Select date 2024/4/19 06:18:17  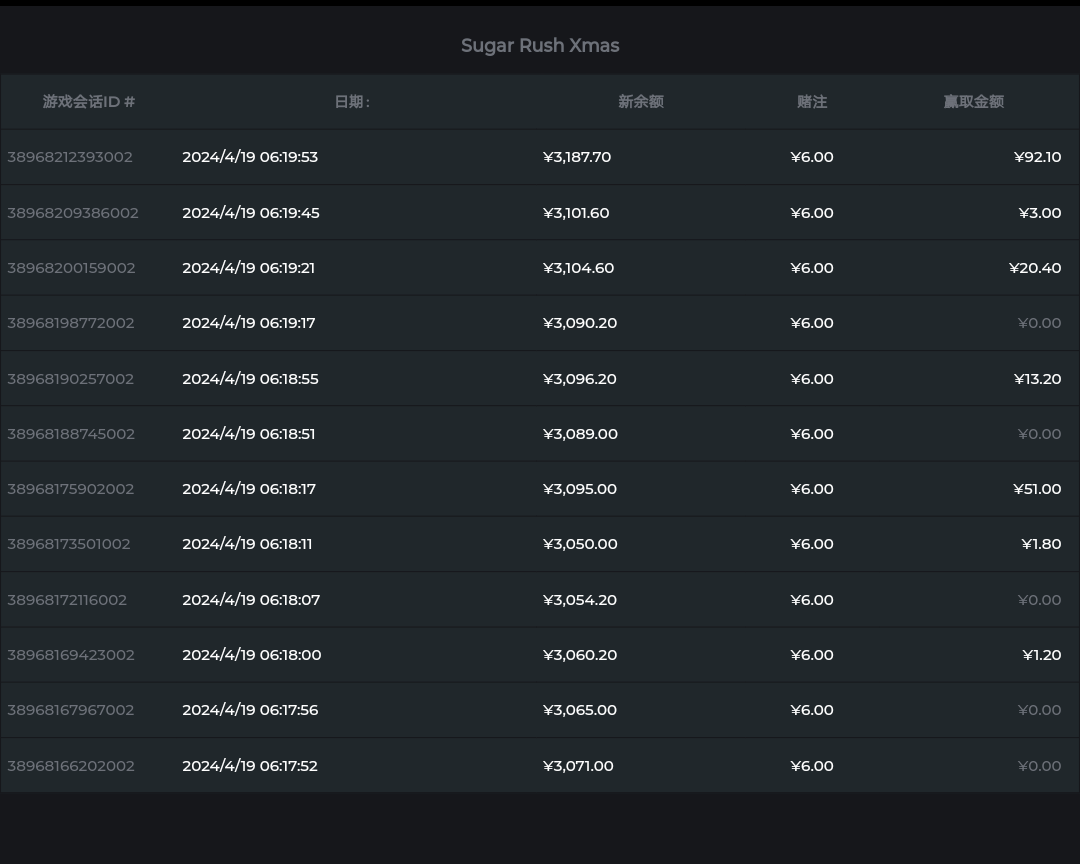click(249, 489)
